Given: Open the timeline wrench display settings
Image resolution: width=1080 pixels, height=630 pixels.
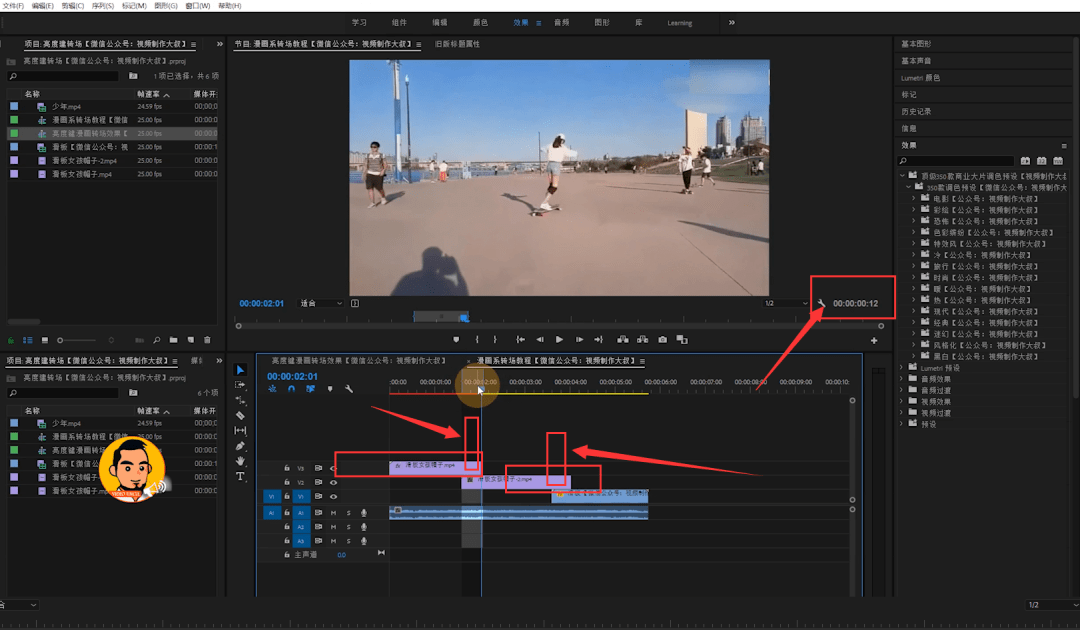Looking at the screenshot, I should pyautogui.click(x=349, y=389).
